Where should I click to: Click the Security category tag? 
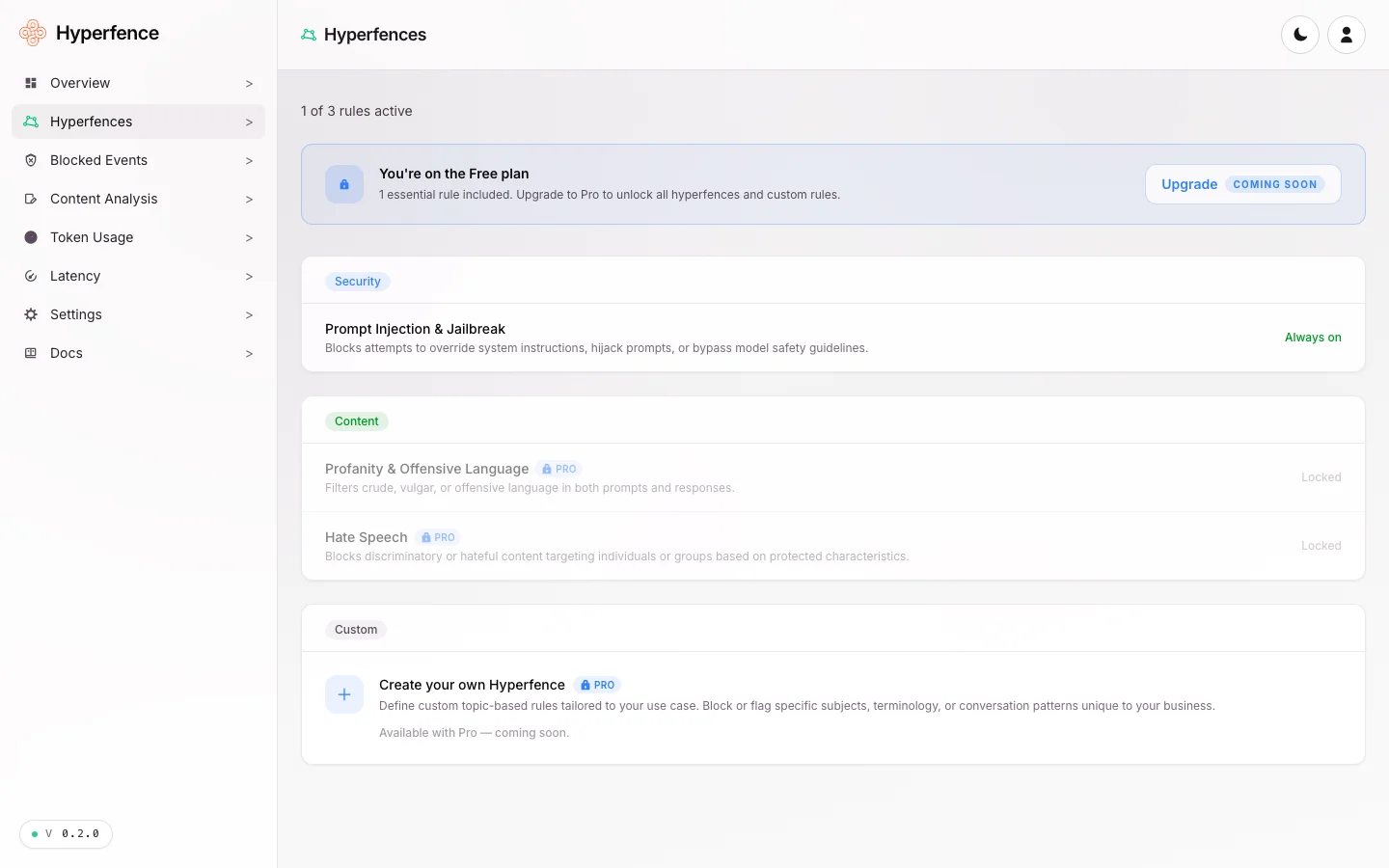(x=357, y=282)
